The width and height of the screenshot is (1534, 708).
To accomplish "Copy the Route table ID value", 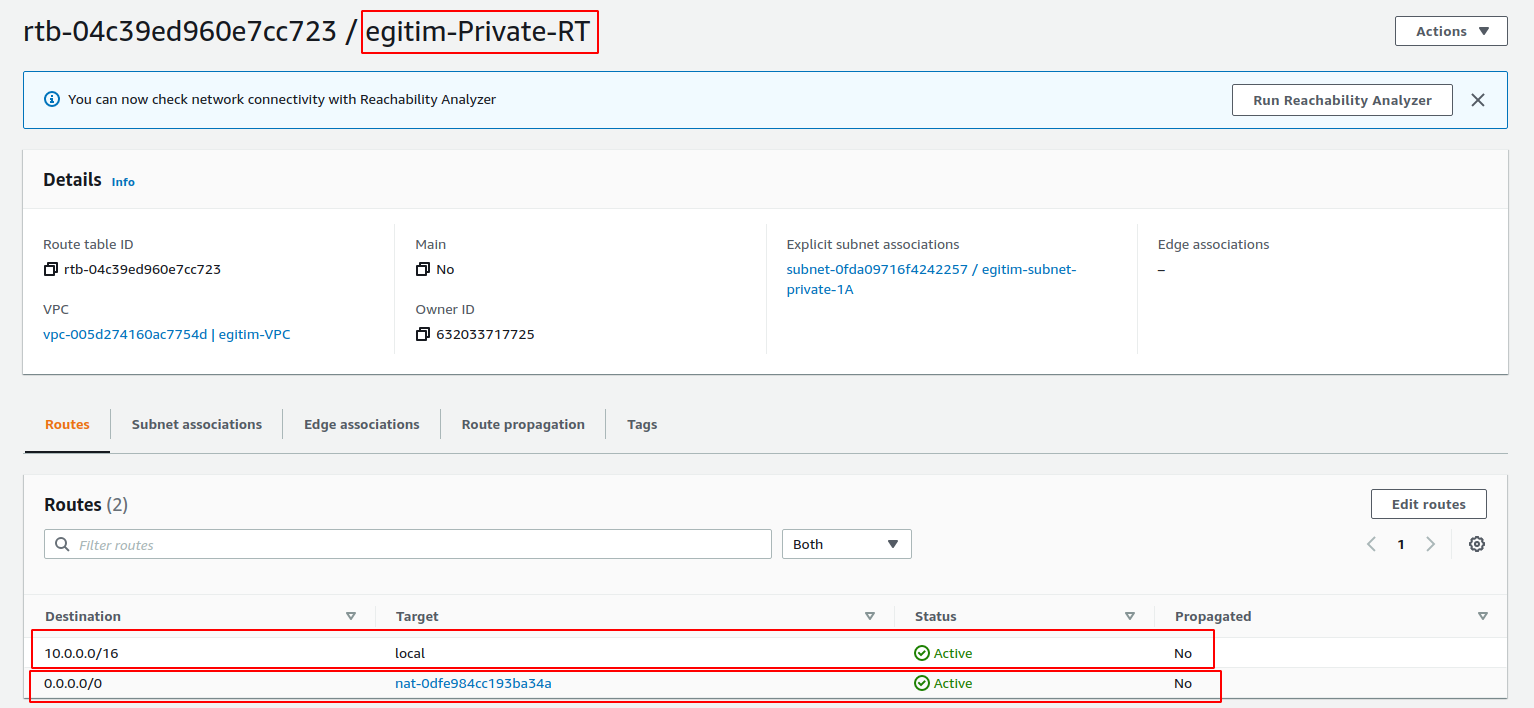I will (x=51, y=269).
